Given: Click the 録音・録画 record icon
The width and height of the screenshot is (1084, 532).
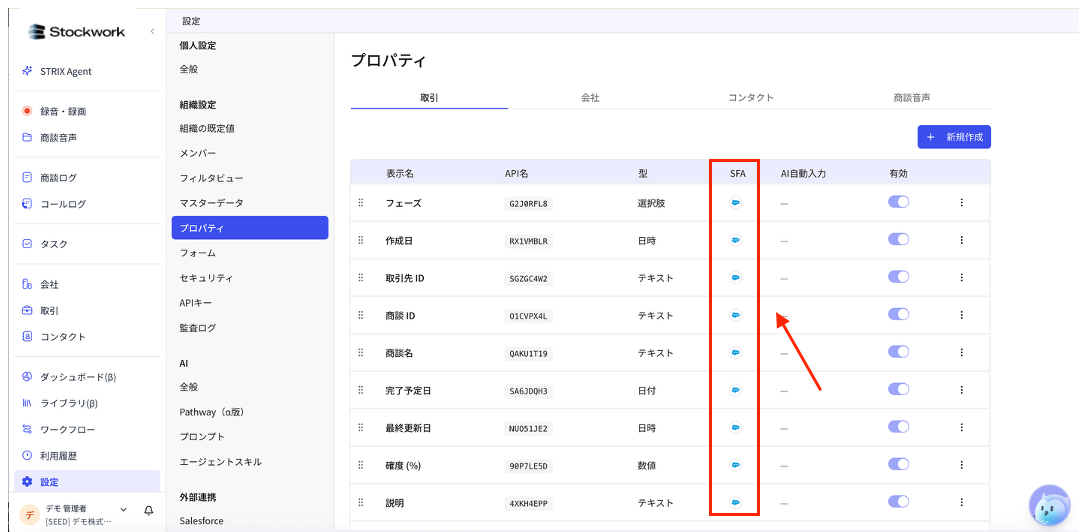Looking at the screenshot, I should pyautogui.click(x=27, y=111).
